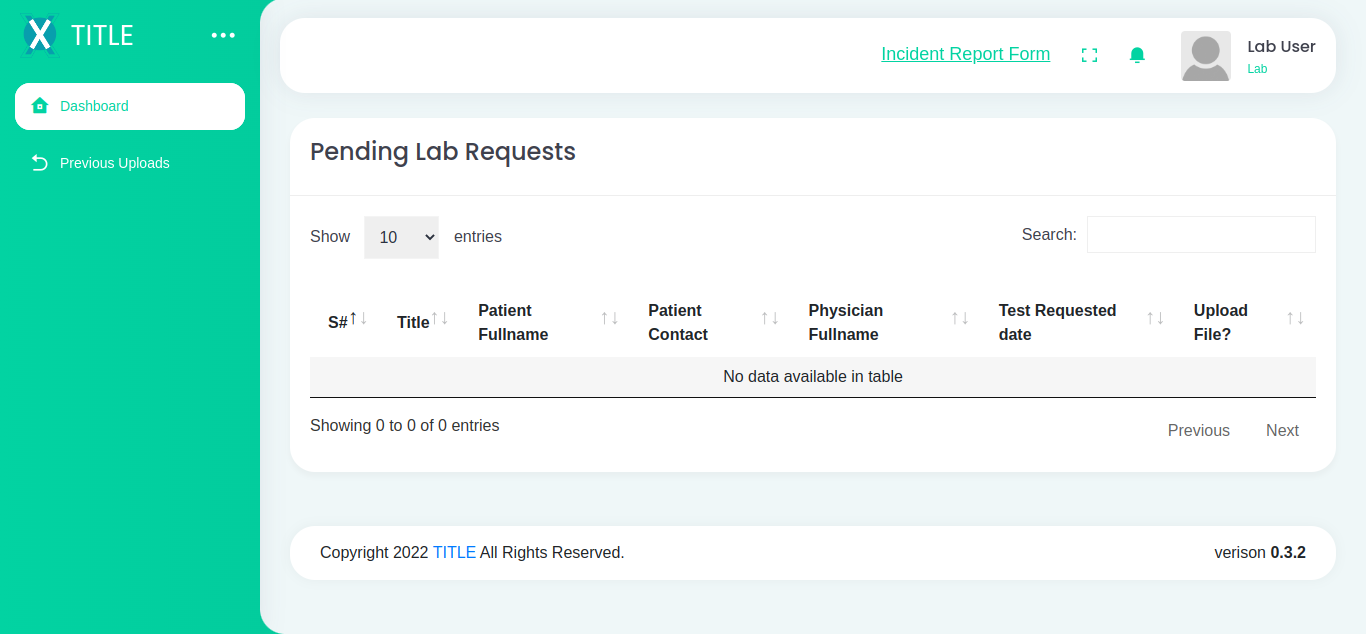This screenshot has width=1366, height=634.
Task: Sort by Patient Fullname column
Action: (x=513, y=322)
